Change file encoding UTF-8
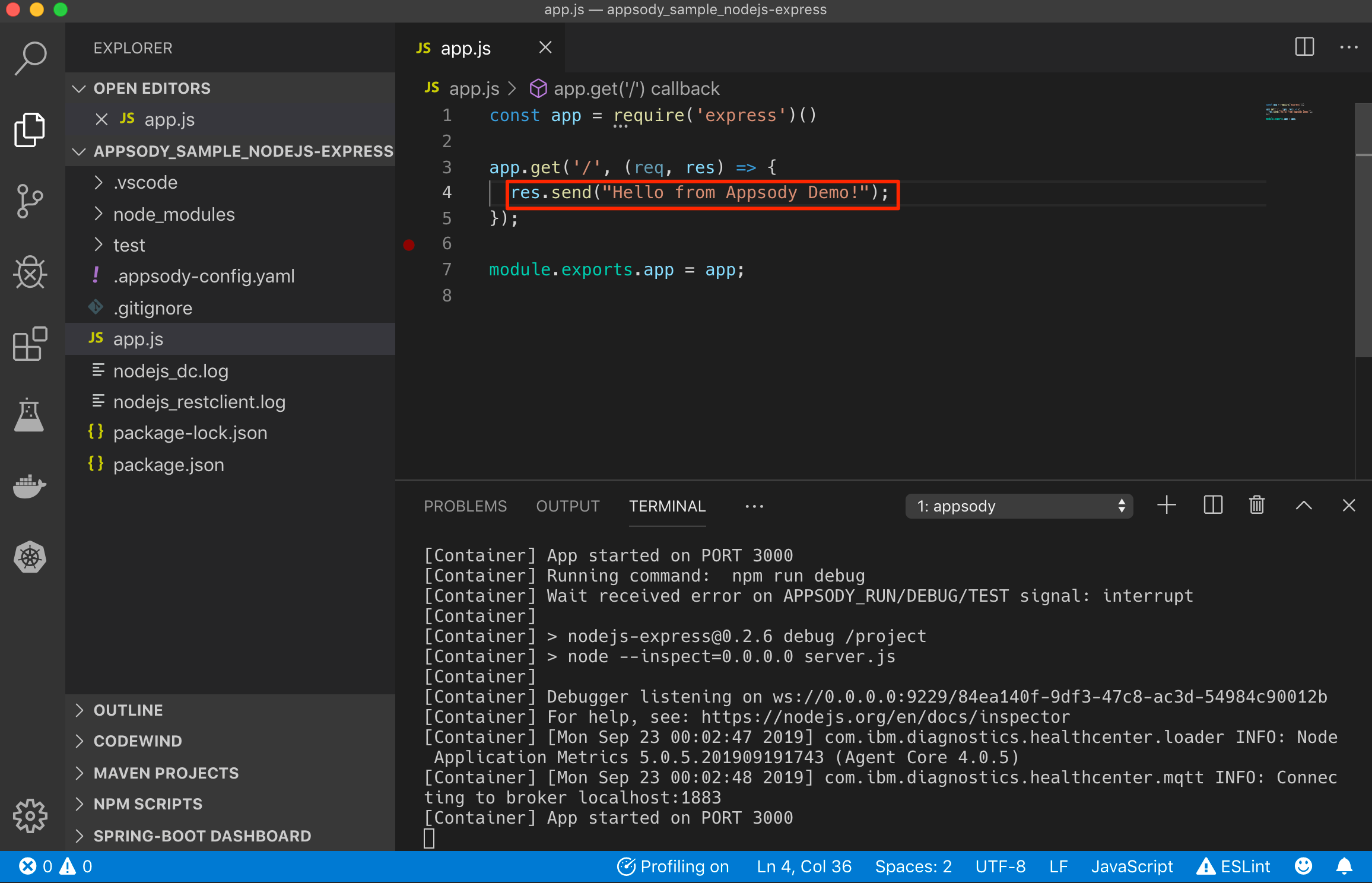Viewport: 1372px width, 883px height. coord(1001,866)
